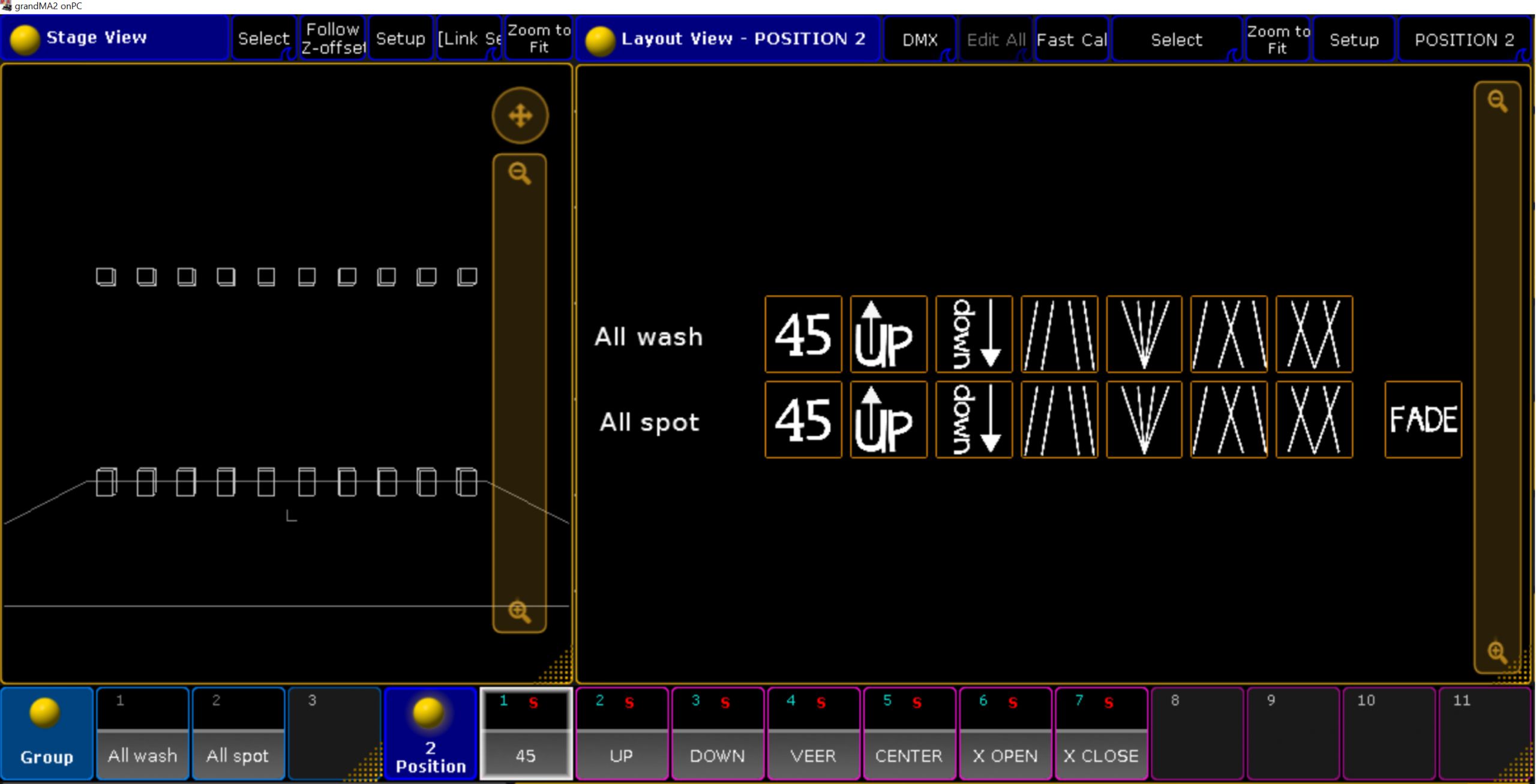Click the All wash 45 position icon
Screen dimensions: 1536x784
(x=803, y=334)
